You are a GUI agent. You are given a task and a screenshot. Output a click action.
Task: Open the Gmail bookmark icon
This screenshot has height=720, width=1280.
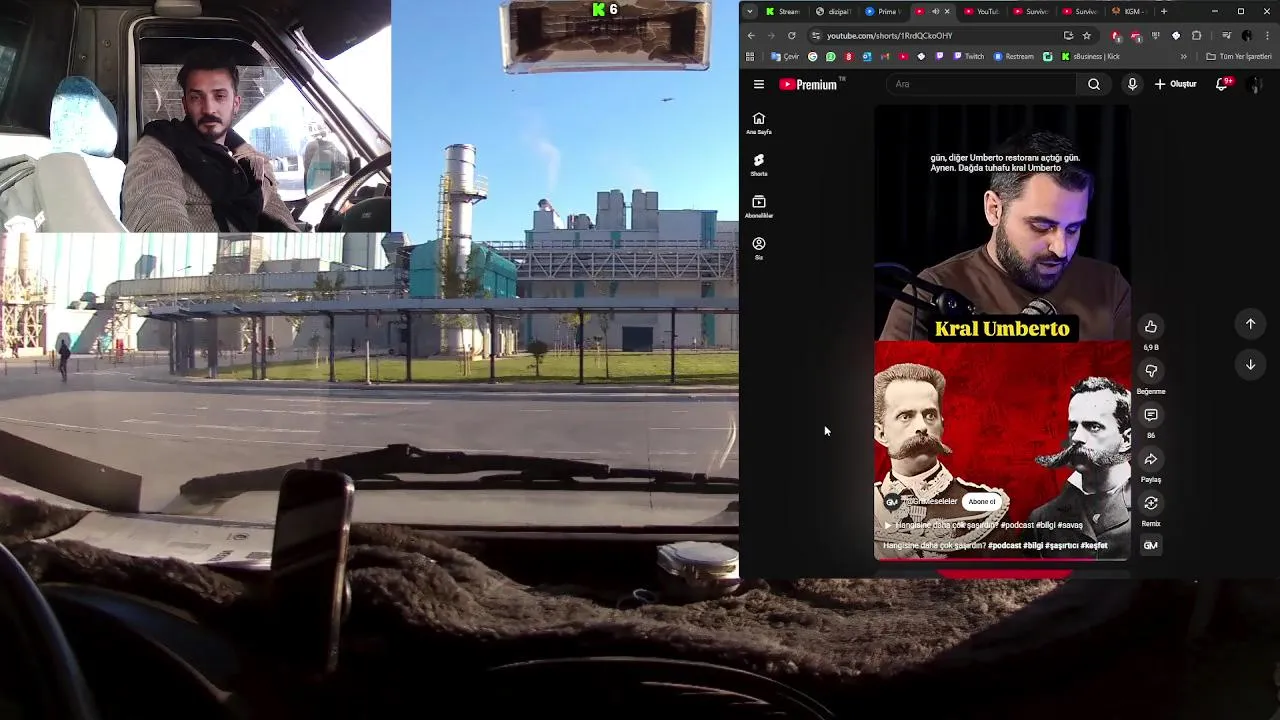pos(885,57)
